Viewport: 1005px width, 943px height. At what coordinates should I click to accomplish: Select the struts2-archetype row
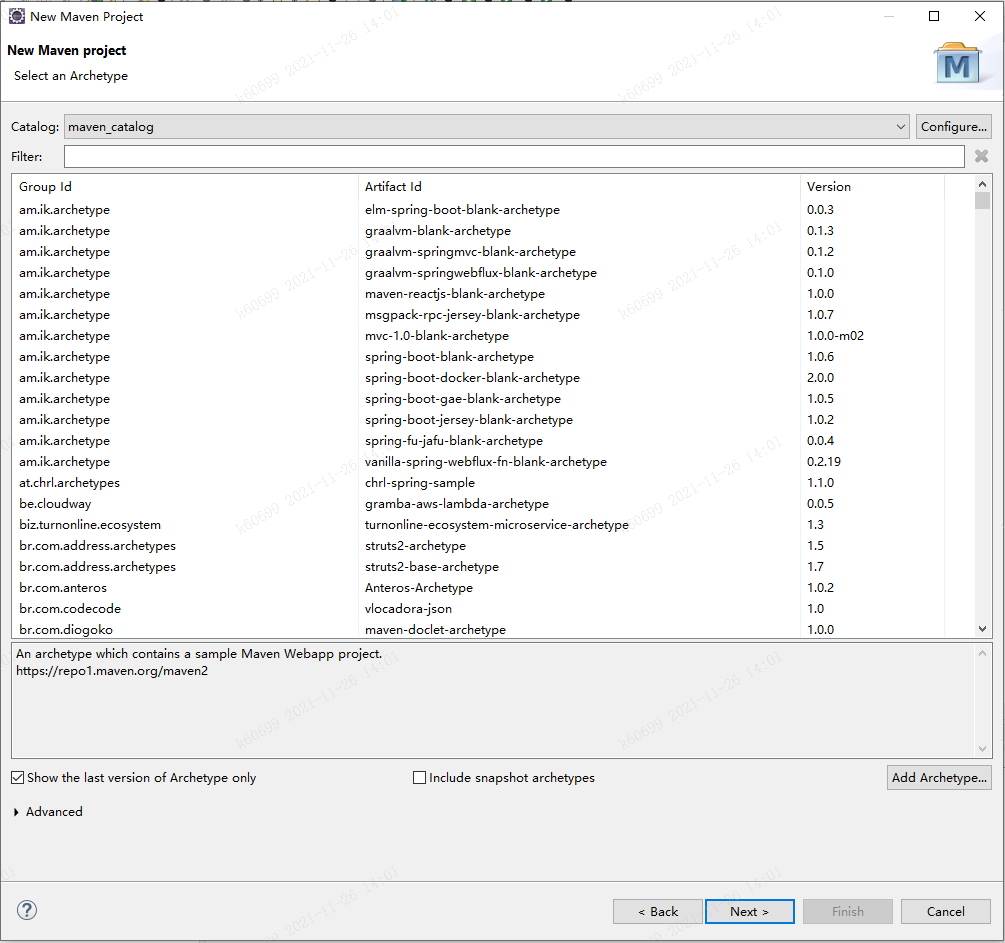click(x=415, y=545)
